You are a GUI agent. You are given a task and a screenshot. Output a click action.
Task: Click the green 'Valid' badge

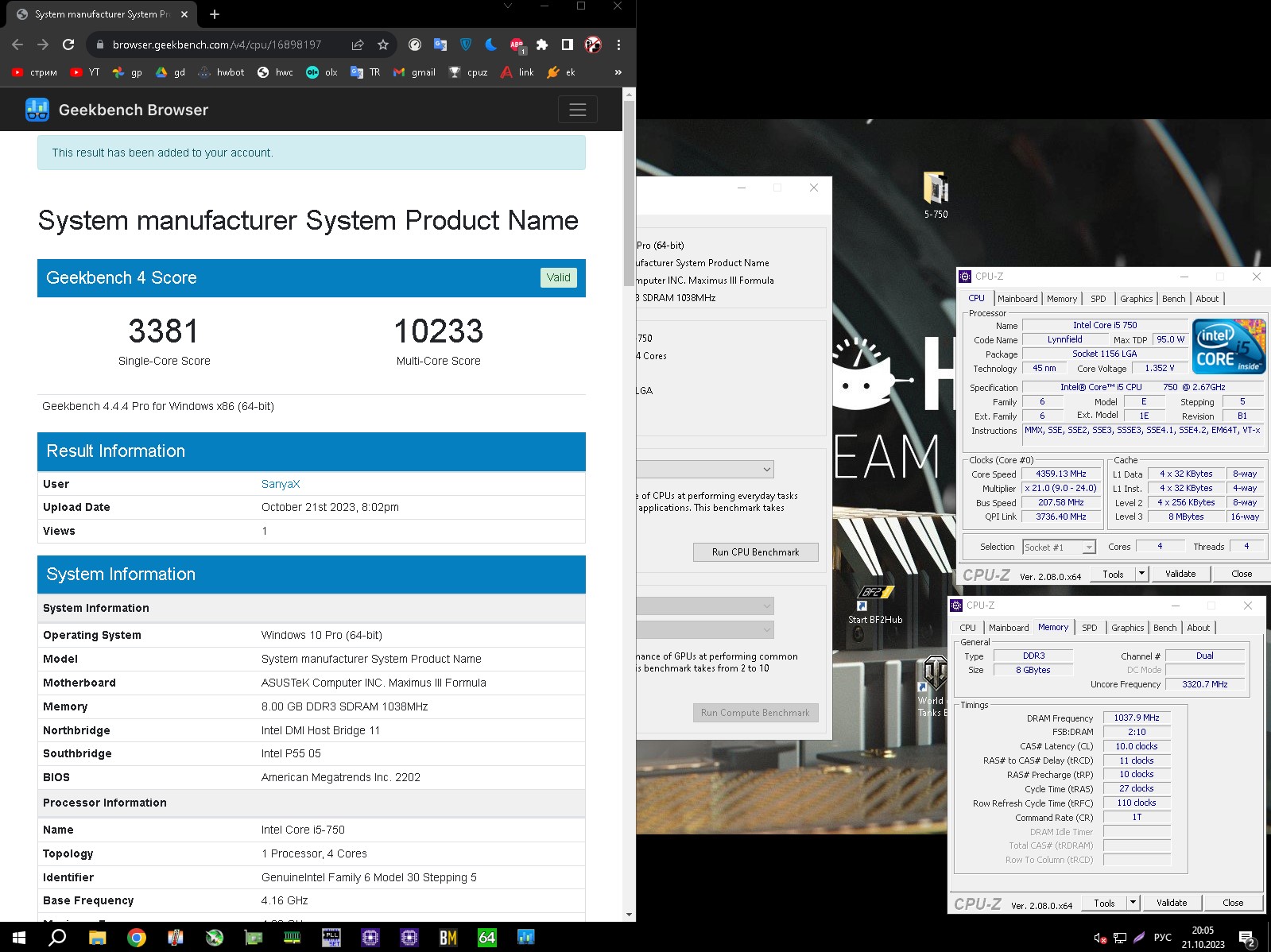(558, 277)
